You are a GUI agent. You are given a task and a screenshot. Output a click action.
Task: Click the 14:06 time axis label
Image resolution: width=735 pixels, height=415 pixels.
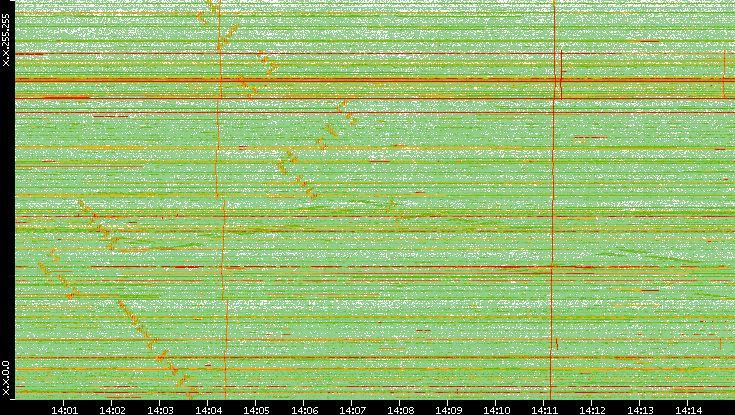point(304,410)
